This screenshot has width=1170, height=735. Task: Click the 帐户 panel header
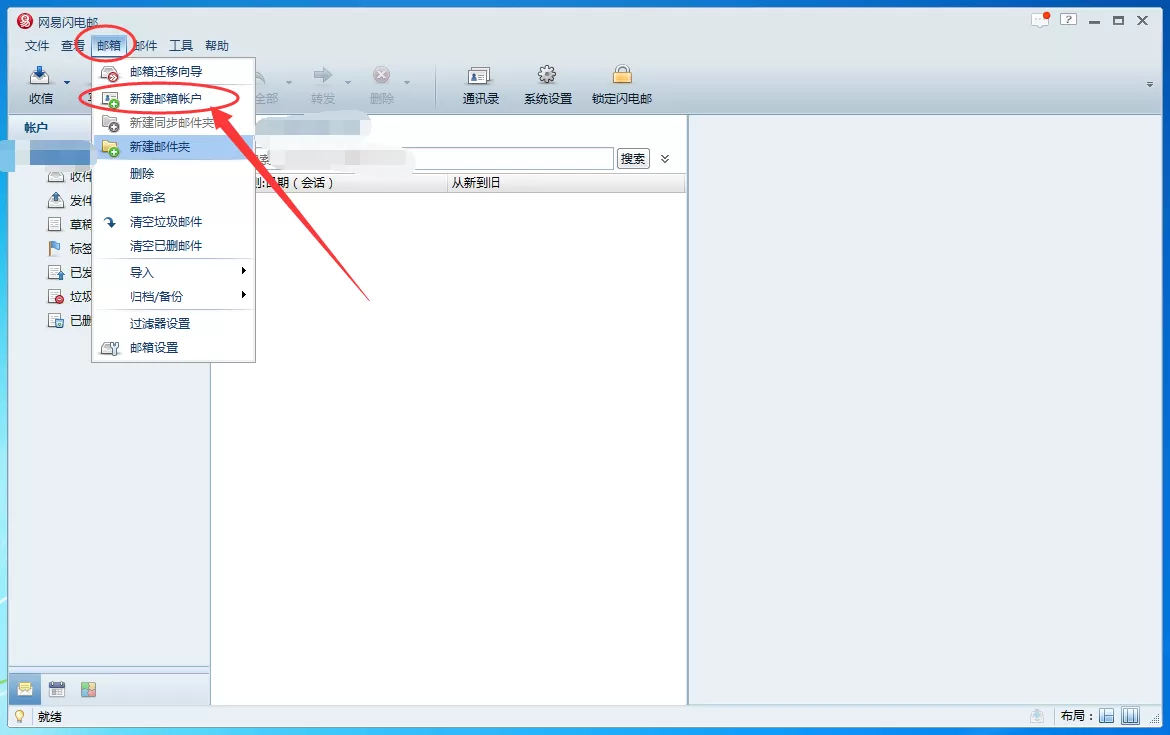36,128
